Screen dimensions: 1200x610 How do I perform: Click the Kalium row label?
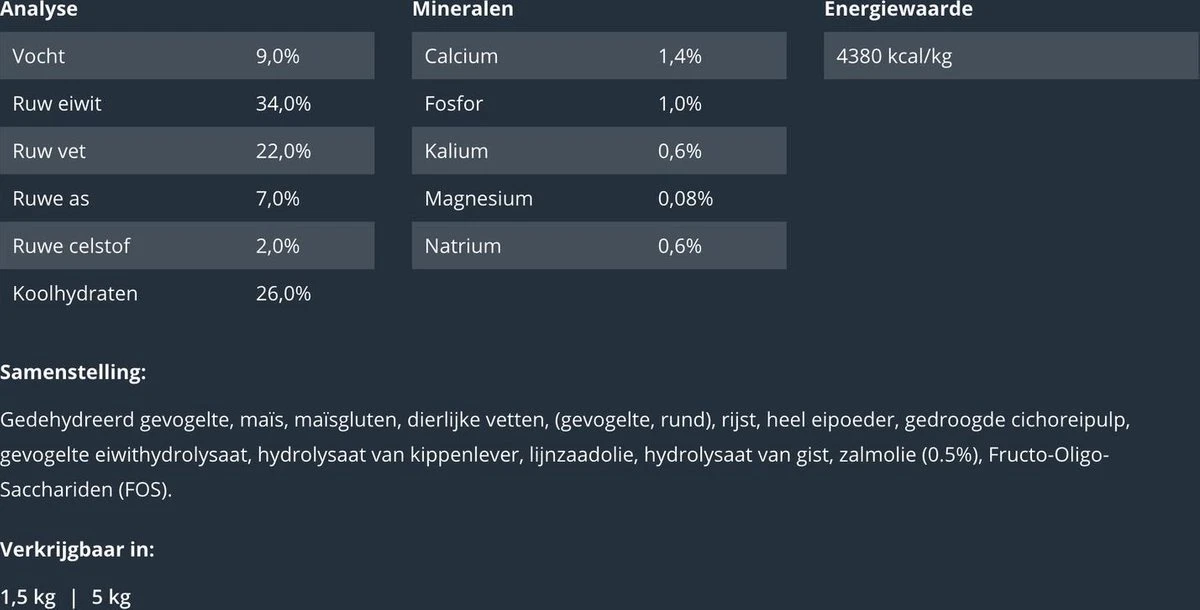click(456, 151)
